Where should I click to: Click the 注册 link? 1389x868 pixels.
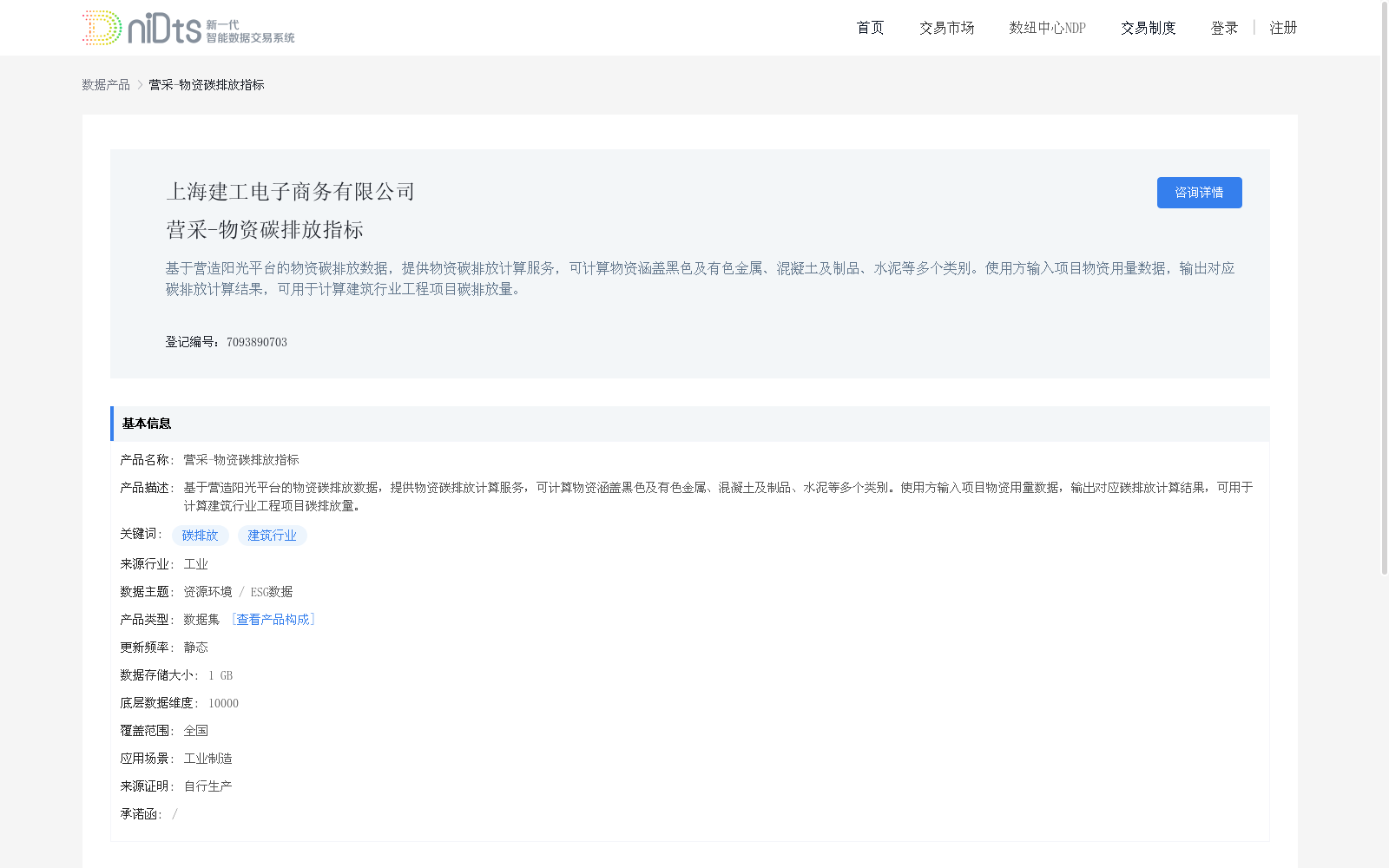pos(1283,28)
